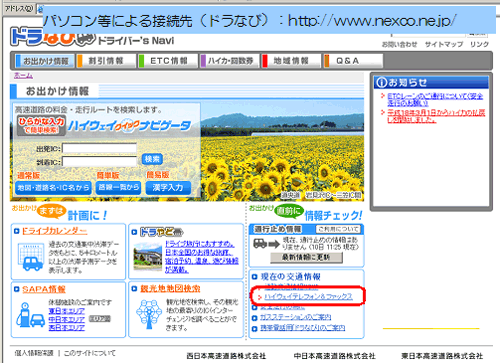Open 携帯電話用ドラなびのご案内 link

click(302, 328)
